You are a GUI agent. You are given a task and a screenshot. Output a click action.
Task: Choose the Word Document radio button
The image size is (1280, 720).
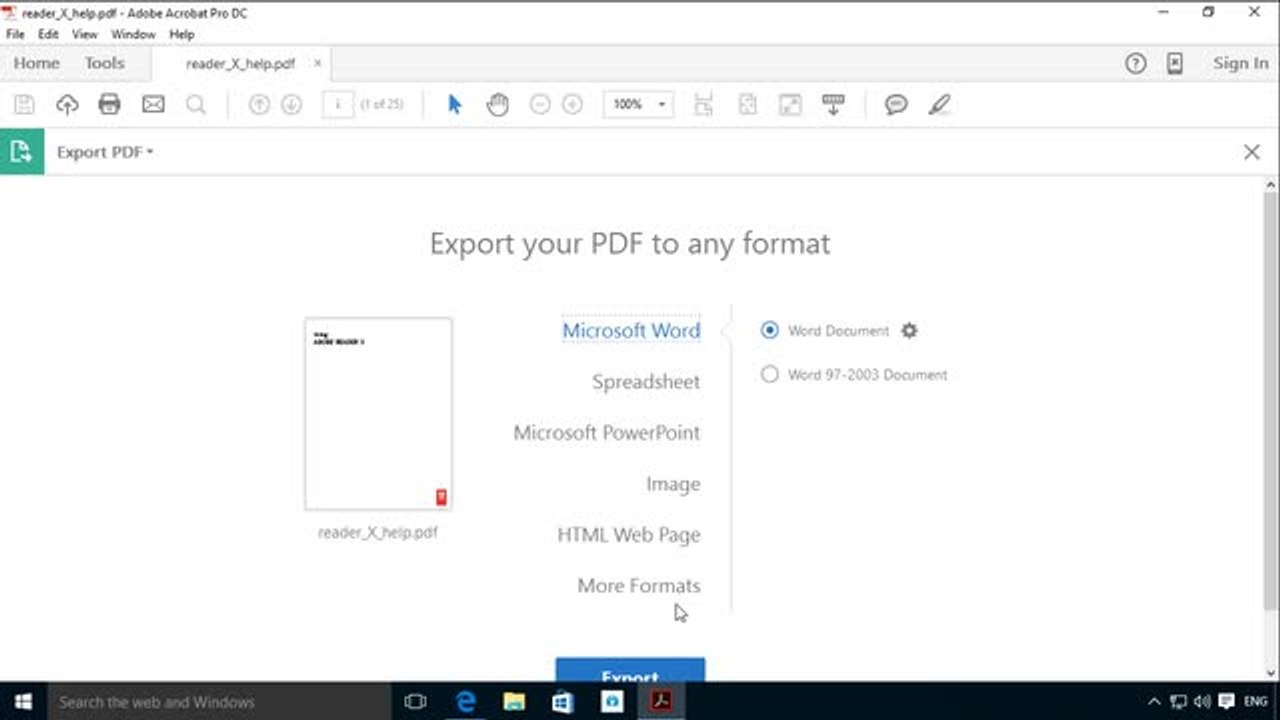point(769,330)
